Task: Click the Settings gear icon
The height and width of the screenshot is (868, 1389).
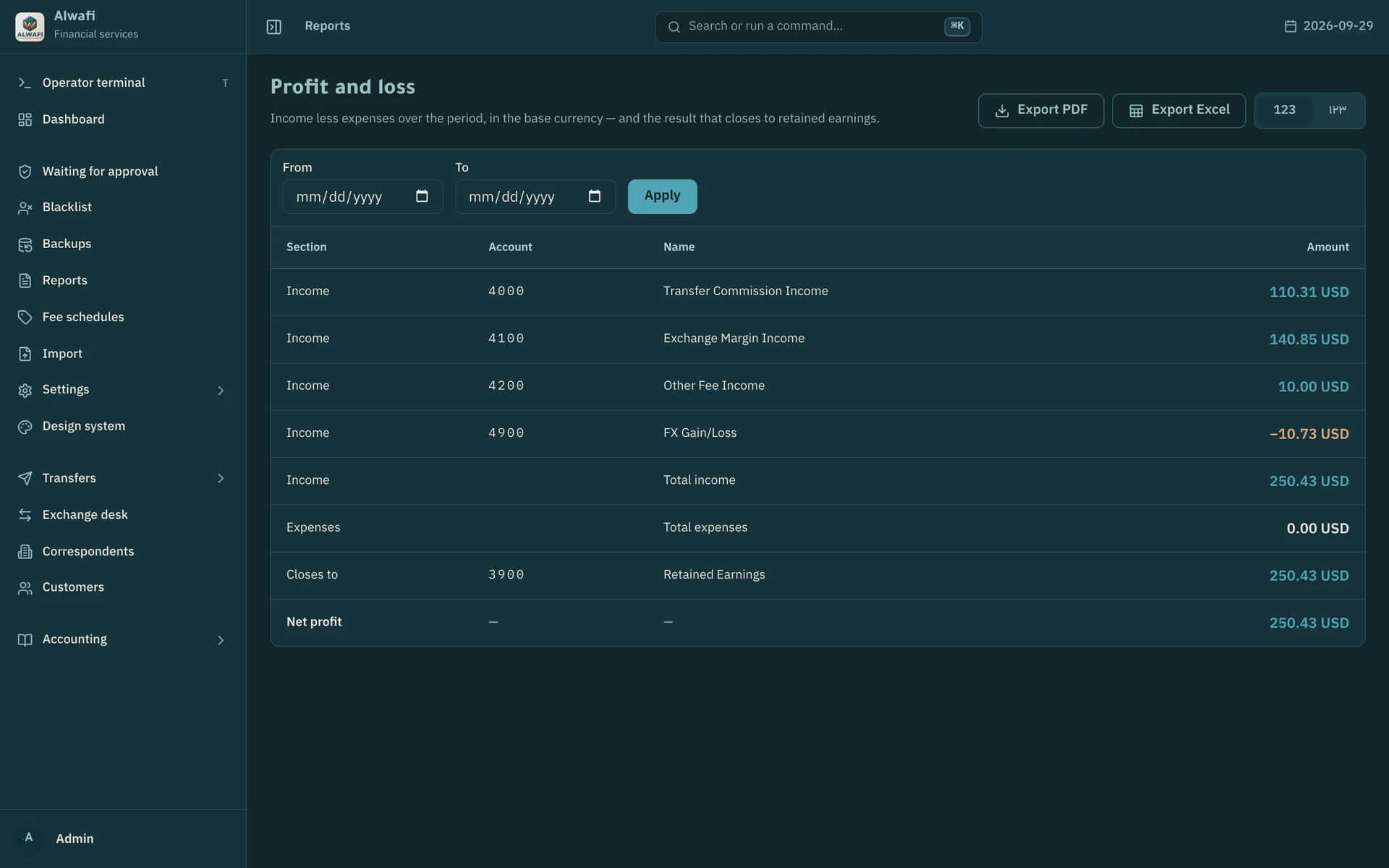Action: coord(25,390)
